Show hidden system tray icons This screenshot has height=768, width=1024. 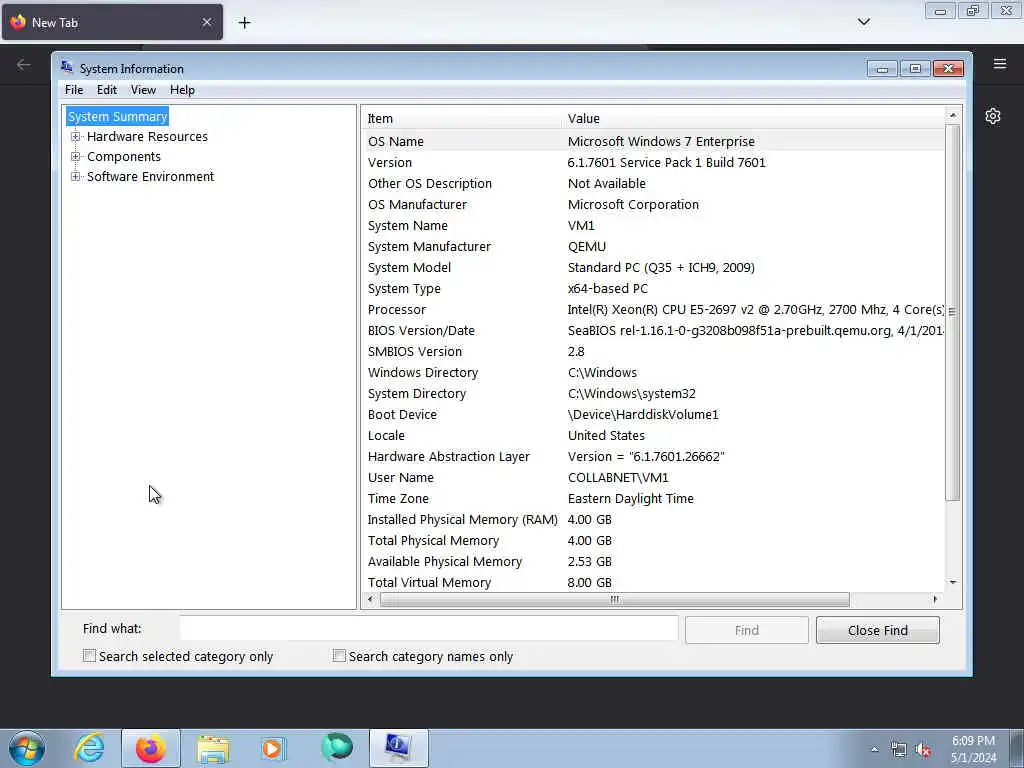874,750
